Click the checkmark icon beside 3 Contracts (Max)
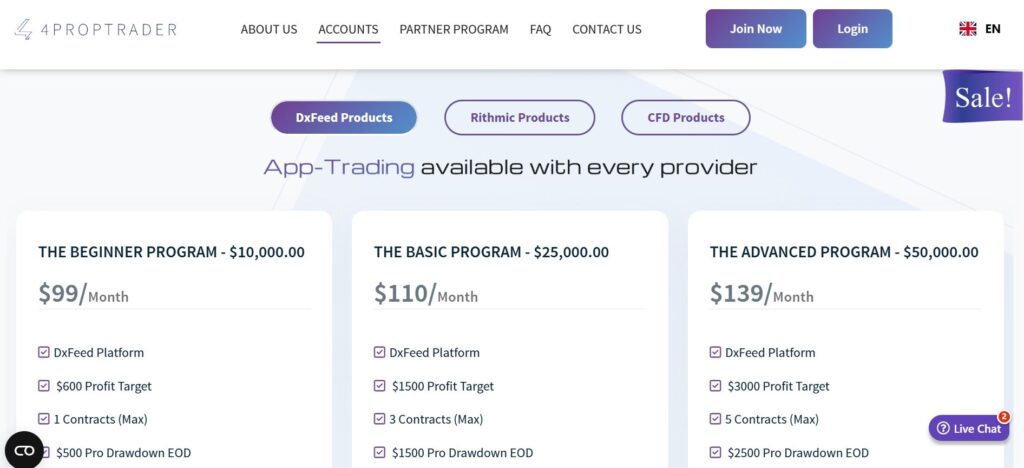The width and height of the screenshot is (1024, 468). click(x=380, y=419)
